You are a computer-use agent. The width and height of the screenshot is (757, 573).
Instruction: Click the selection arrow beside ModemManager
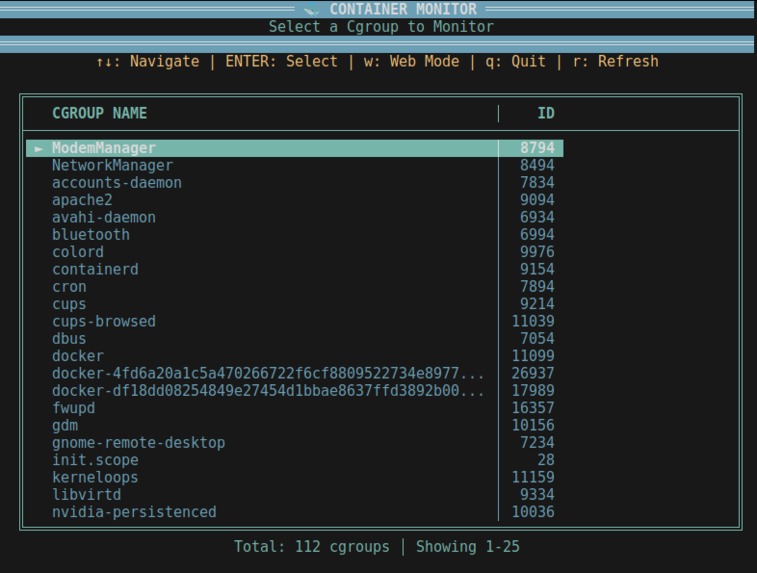tap(39, 149)
